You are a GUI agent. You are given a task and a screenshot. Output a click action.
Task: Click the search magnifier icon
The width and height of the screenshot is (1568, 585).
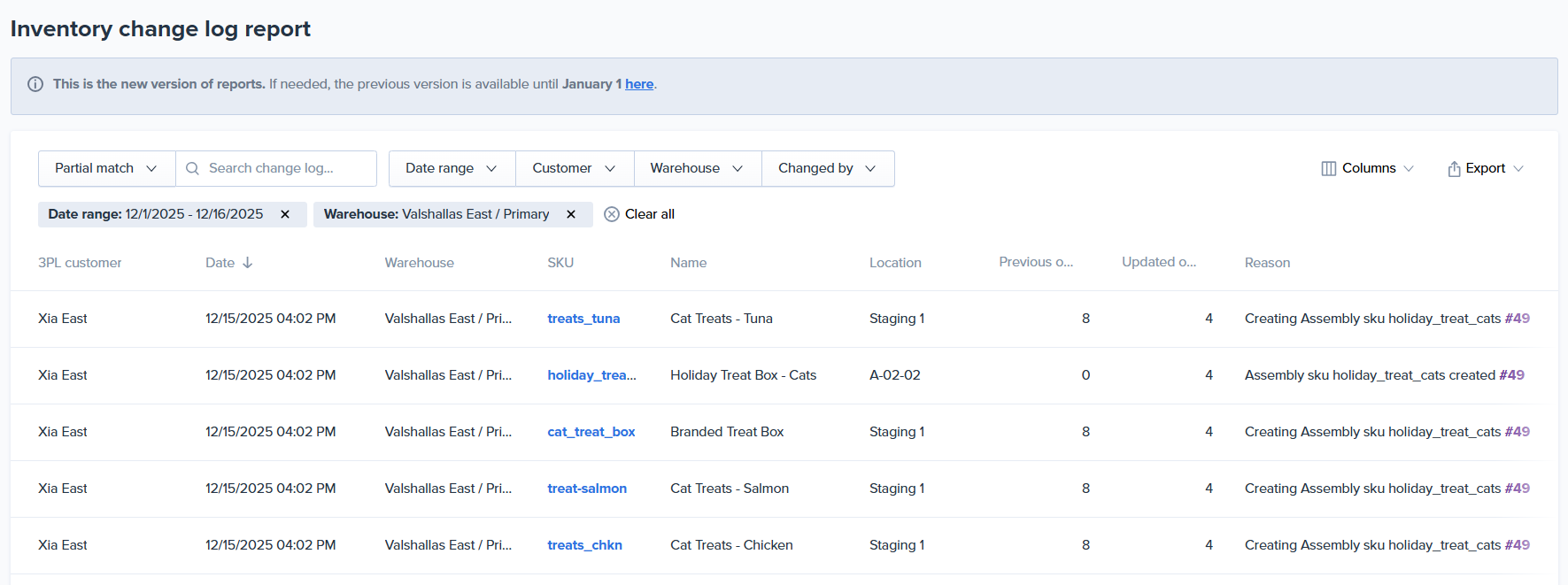pyautogui.click(x=192, y=168)
